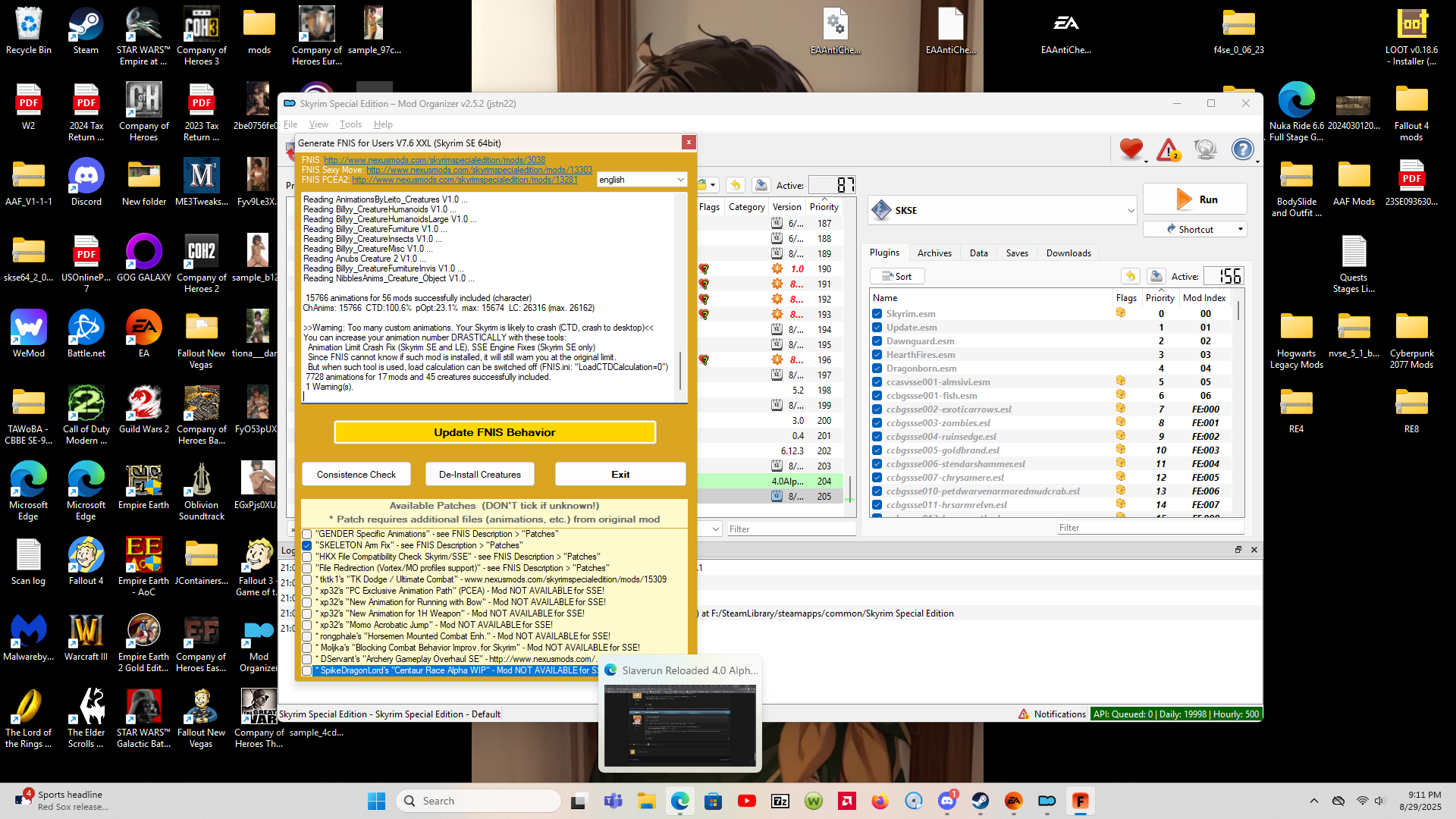Image resolution: width=1456 pixels, height=819 pixels.
Task: Open the warning triangle problems icon
Action: pos(1168,149)
